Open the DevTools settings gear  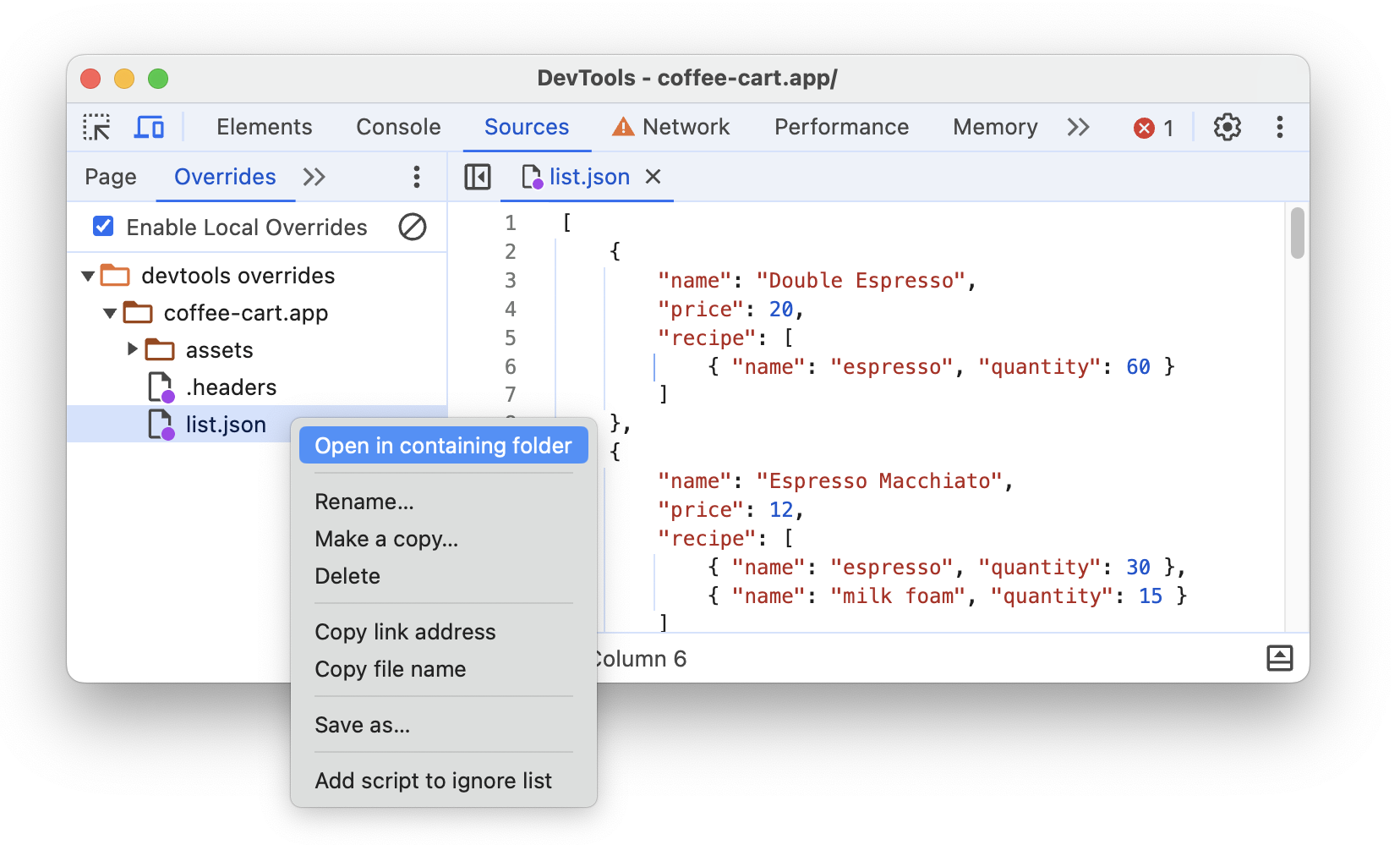(x=1227, y=127)
